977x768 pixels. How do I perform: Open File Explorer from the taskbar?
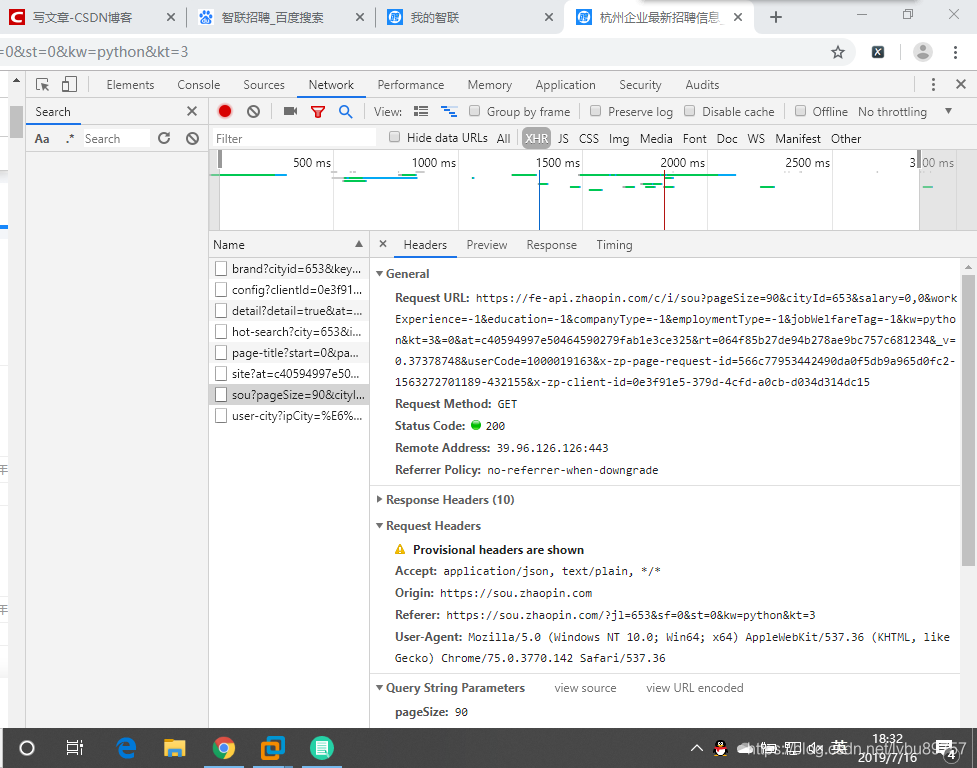coord(174,747)
